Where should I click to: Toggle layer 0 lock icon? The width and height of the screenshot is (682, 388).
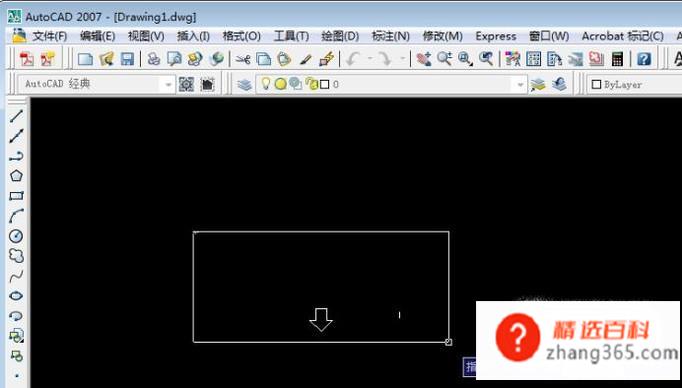pyautogui.click(x=311, y=84)
